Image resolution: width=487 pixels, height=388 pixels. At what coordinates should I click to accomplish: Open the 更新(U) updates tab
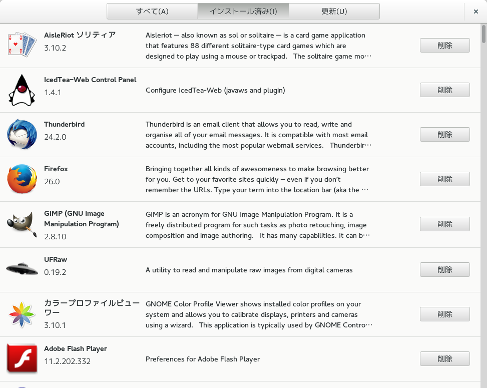tap(334, 11)
